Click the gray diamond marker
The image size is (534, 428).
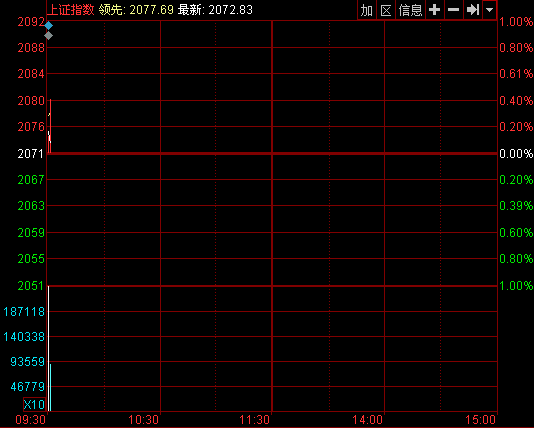tap(49, 35)
